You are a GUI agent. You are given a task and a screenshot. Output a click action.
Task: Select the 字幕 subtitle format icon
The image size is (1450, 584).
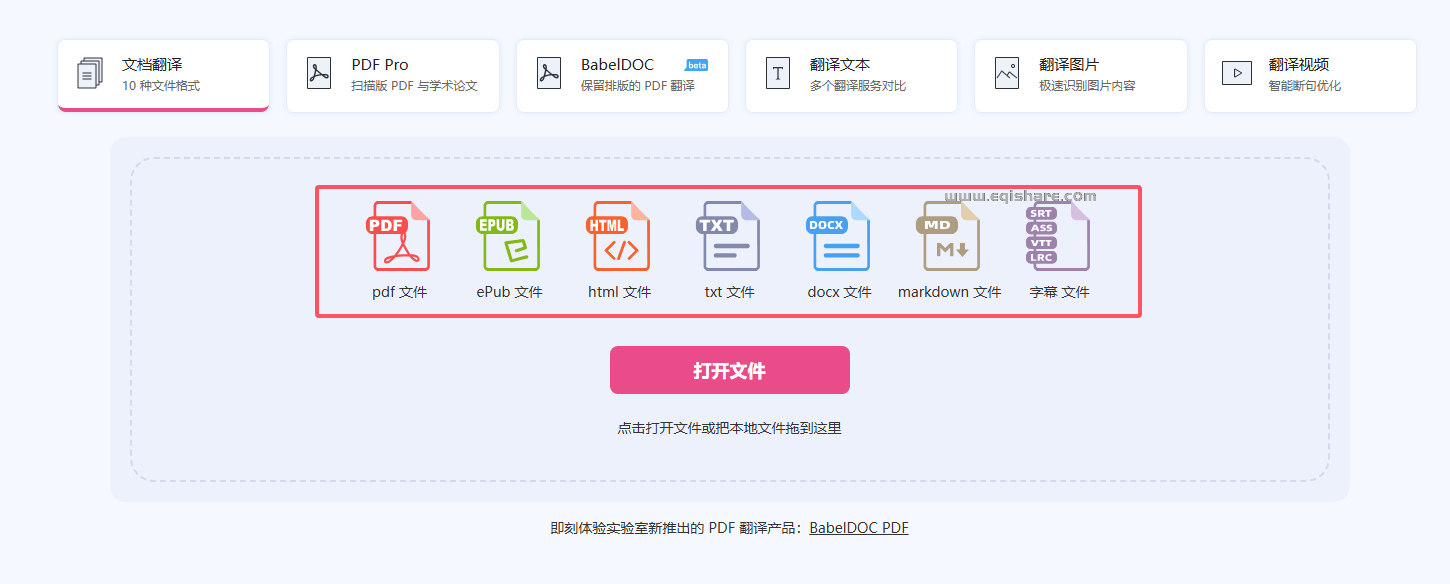pos(1058,236)
